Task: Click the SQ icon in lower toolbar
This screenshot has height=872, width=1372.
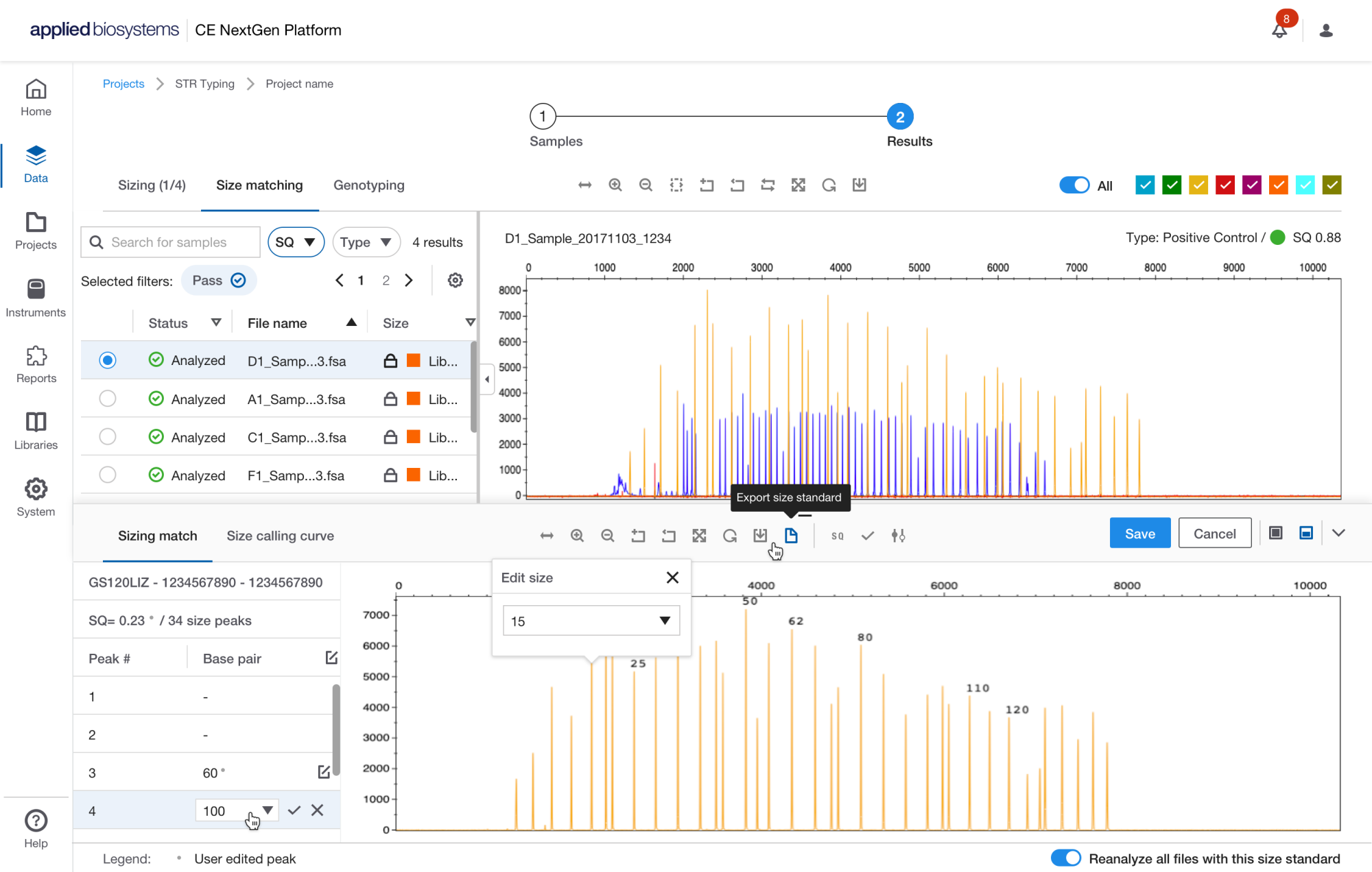Action: [838, 536]
